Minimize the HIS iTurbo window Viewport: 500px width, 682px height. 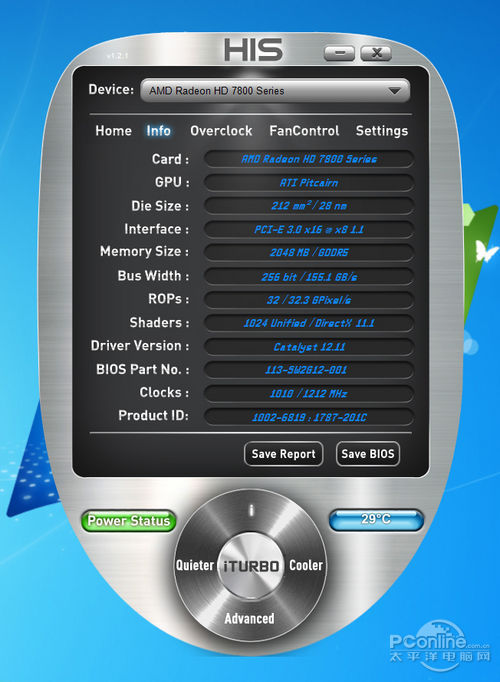pos(340,53)
